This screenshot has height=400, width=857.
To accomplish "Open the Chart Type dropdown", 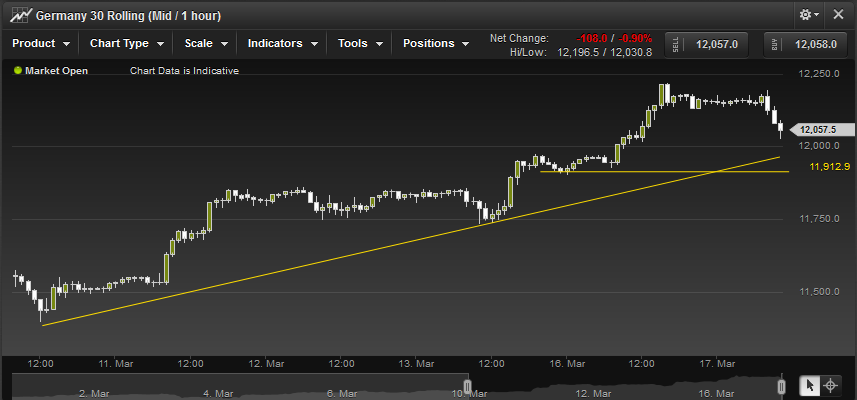I will [127, 44].
